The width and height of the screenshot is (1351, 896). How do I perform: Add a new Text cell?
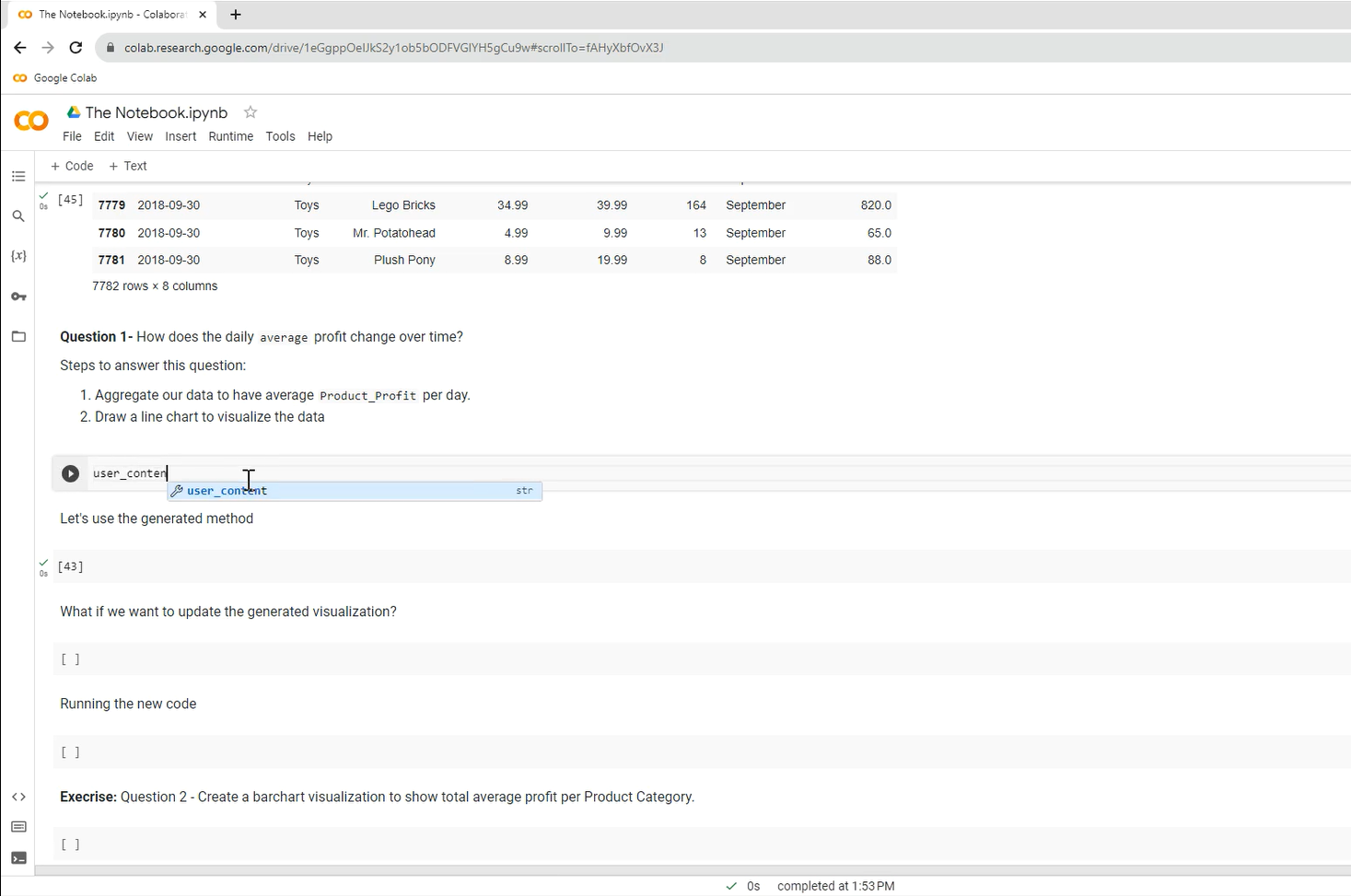[x=128, y=166]
